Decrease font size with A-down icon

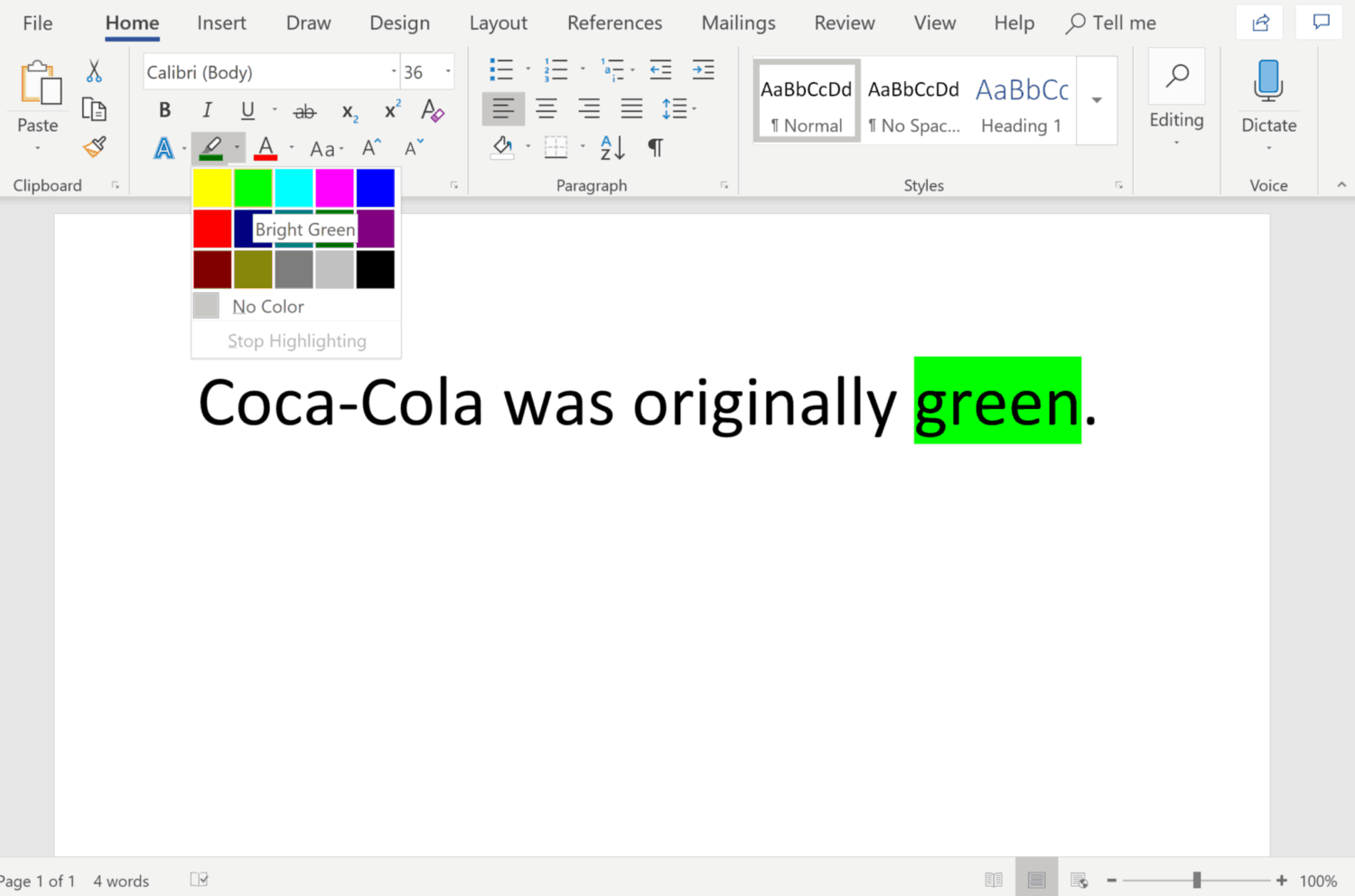click(414, 147)
